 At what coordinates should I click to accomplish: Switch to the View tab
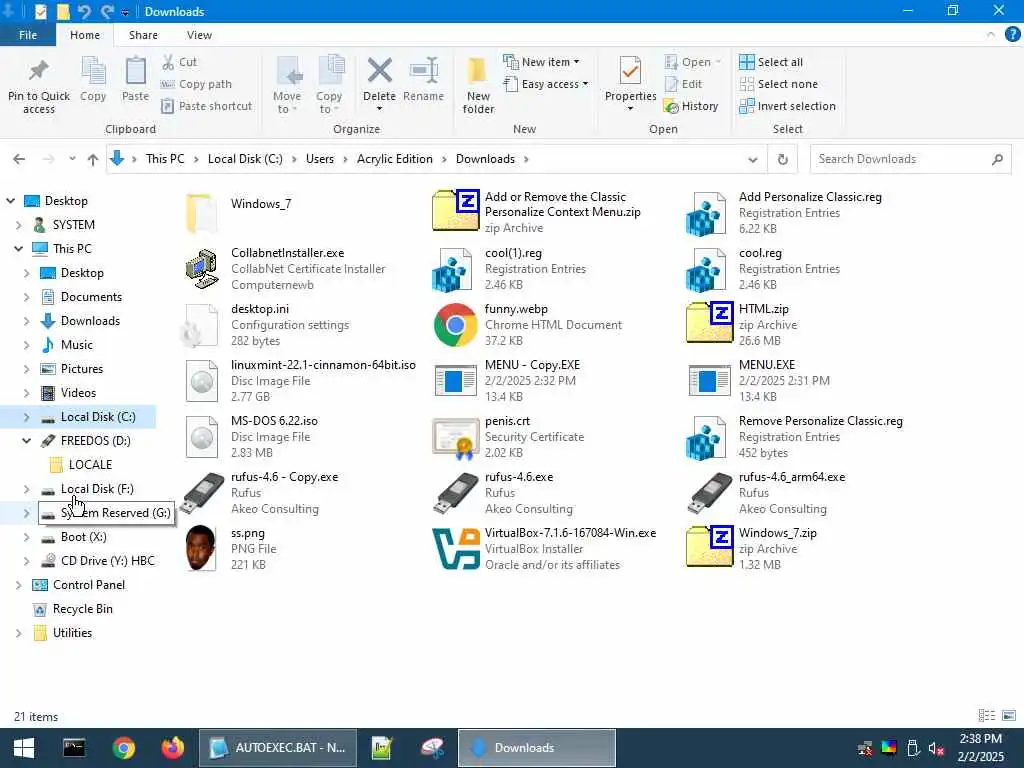coord(199,35)
